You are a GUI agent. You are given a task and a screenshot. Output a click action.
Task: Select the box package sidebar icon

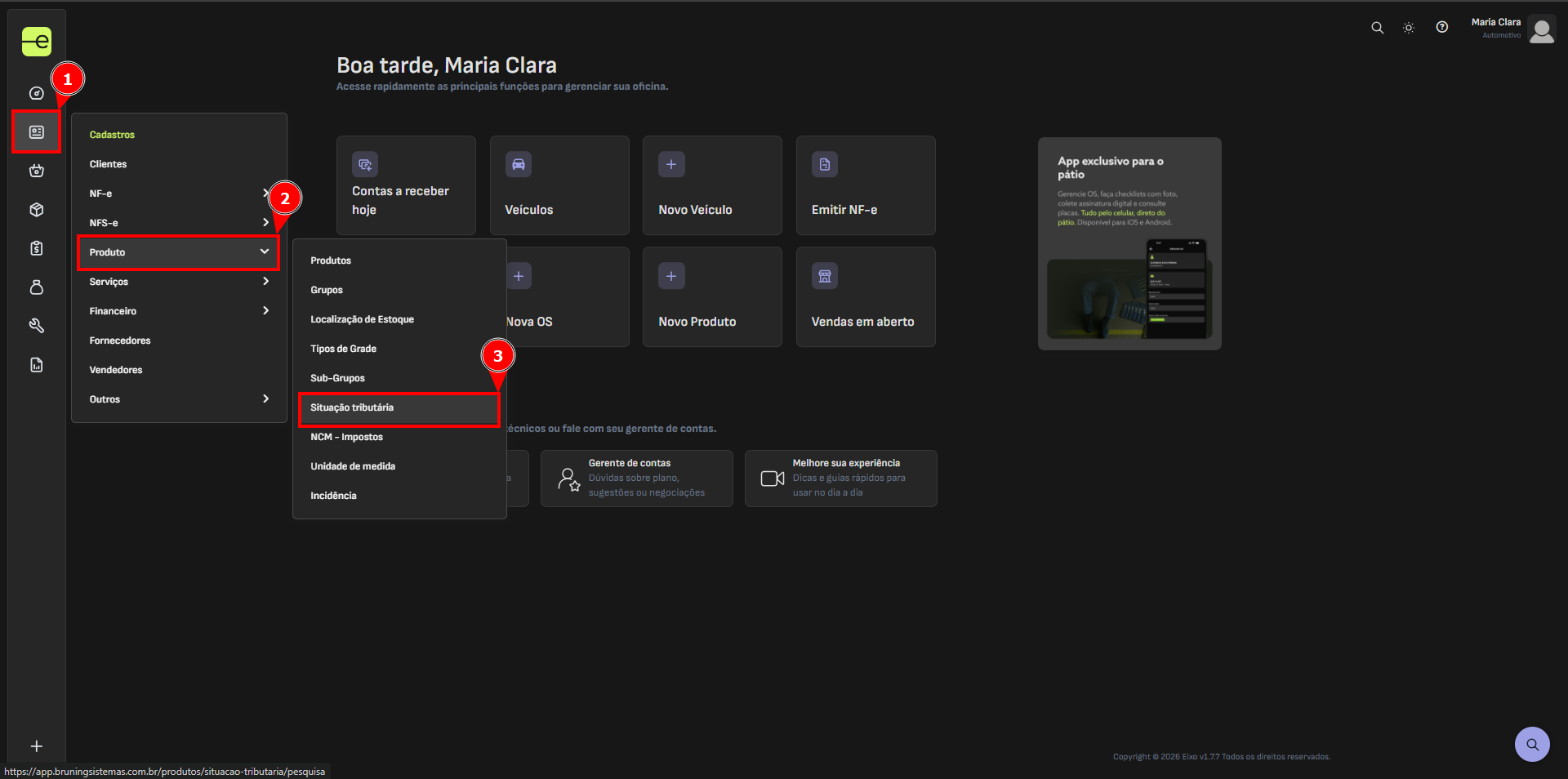click(36, 210)
